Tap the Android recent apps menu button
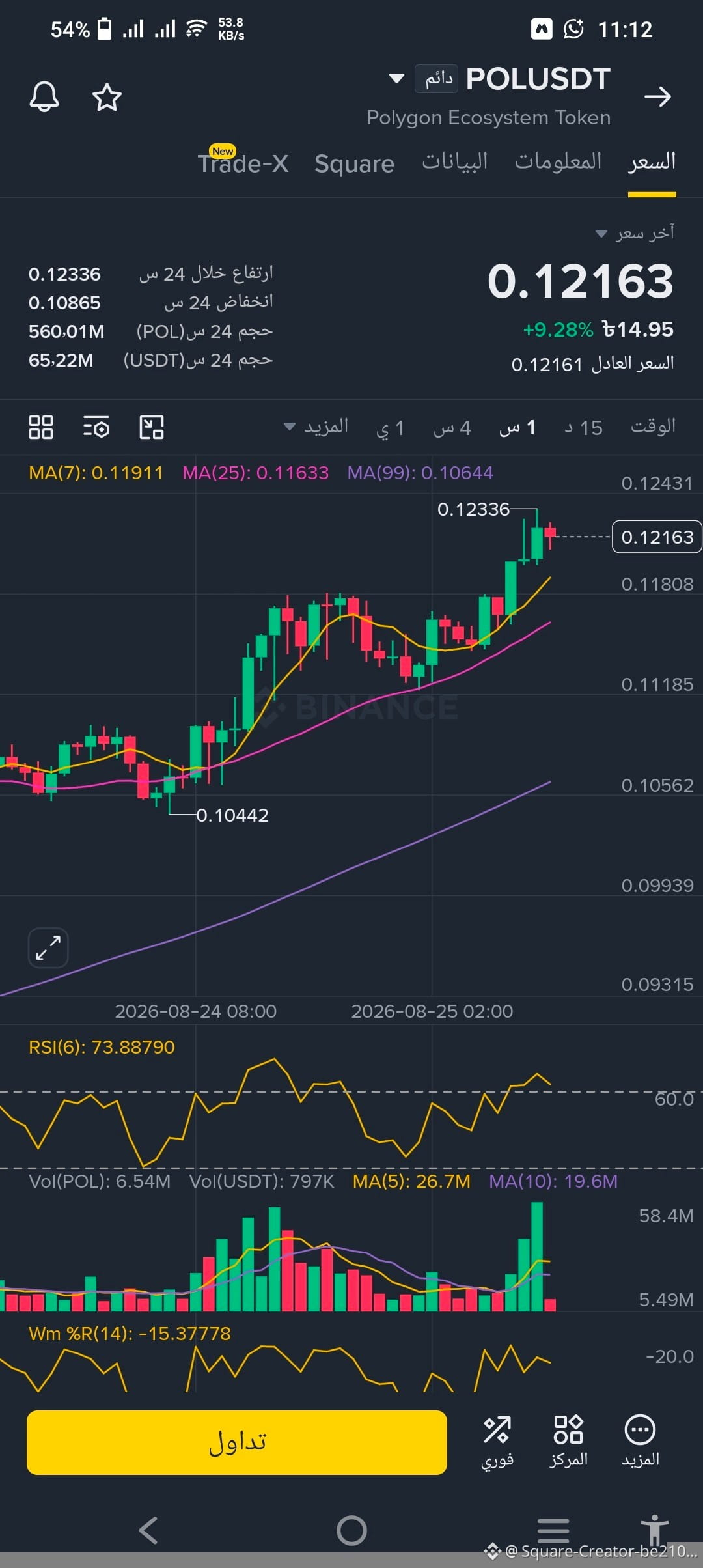 (553, 1530)
